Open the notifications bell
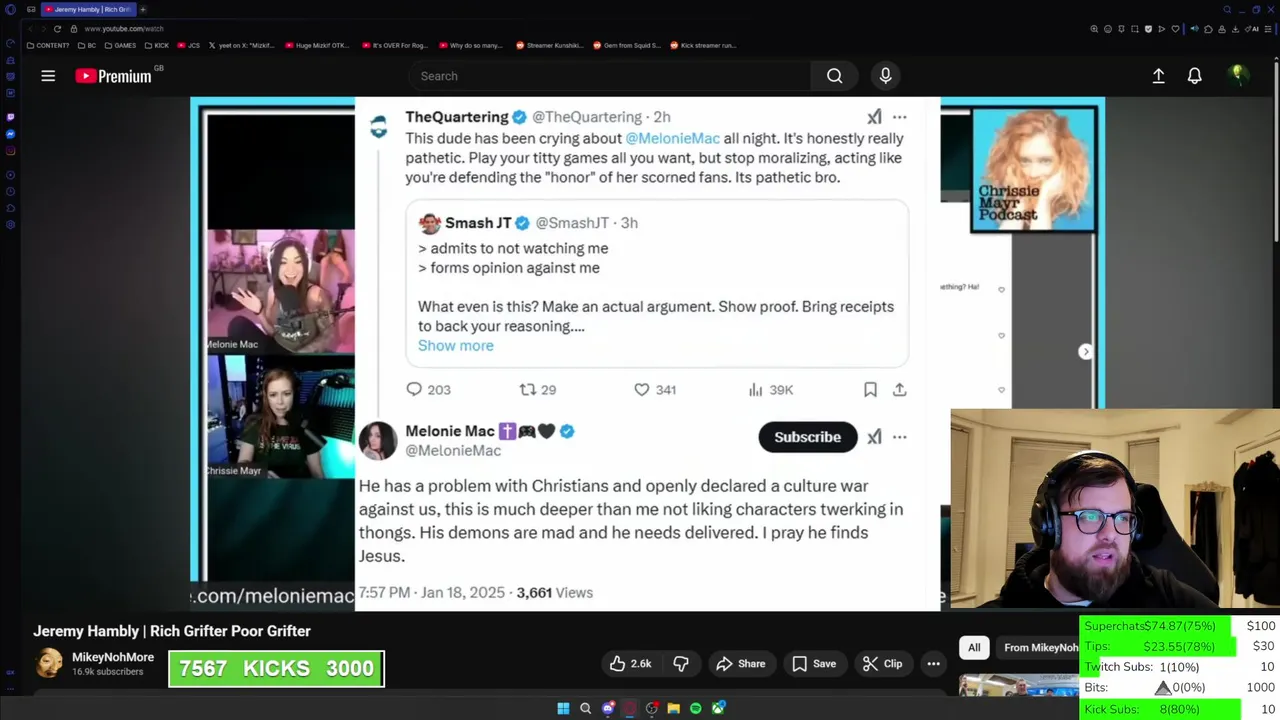 click(1194, 76)
